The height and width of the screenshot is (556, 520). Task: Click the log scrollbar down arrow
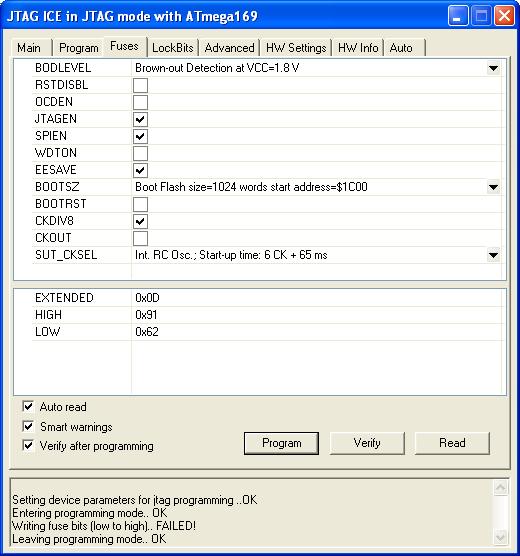[500, 537]
